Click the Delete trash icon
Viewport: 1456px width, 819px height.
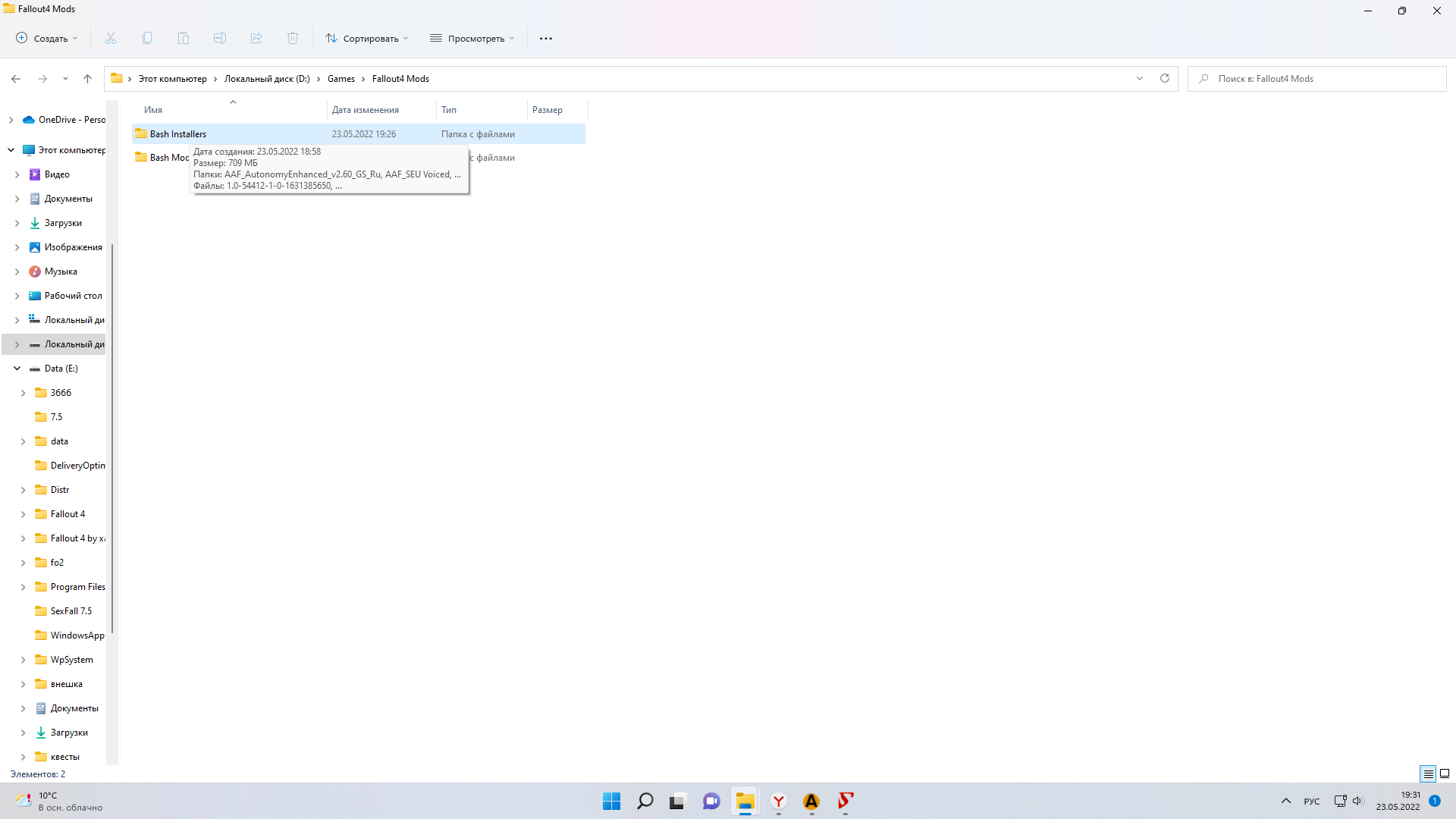click(293, 38)
